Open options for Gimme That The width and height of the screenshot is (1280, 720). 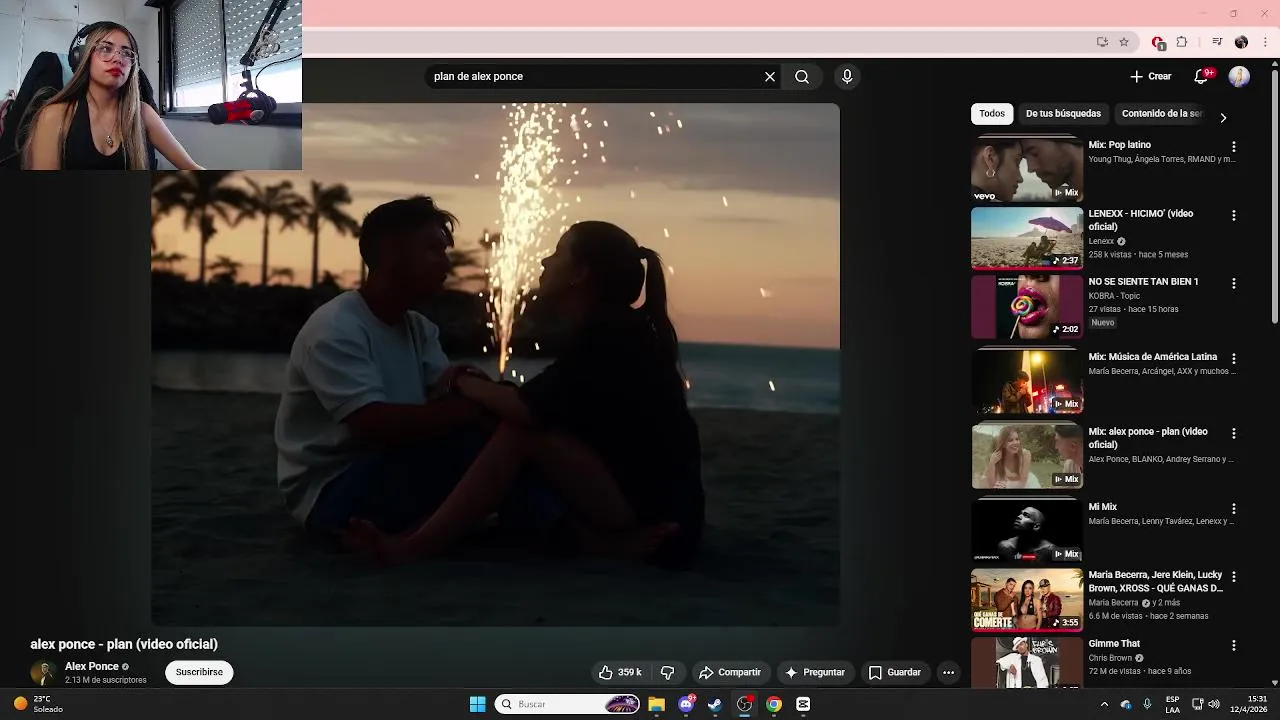pos(1234,645)
